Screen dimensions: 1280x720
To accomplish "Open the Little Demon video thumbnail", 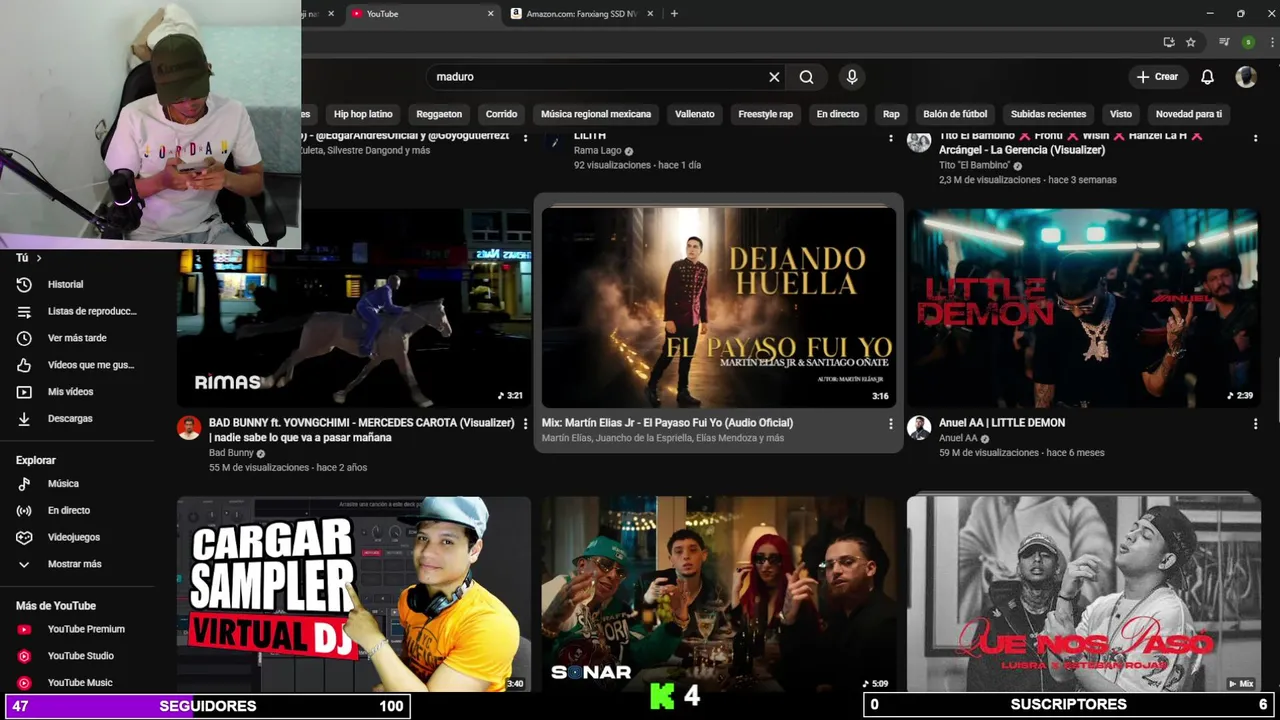I will click(1083, 307).
